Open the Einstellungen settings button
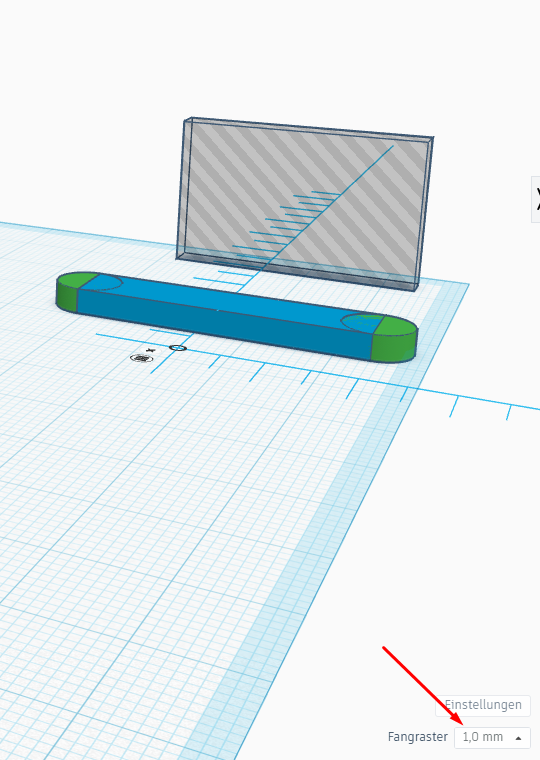The width and height of the screenshot is (540, 760). click(x=483, y=705)
